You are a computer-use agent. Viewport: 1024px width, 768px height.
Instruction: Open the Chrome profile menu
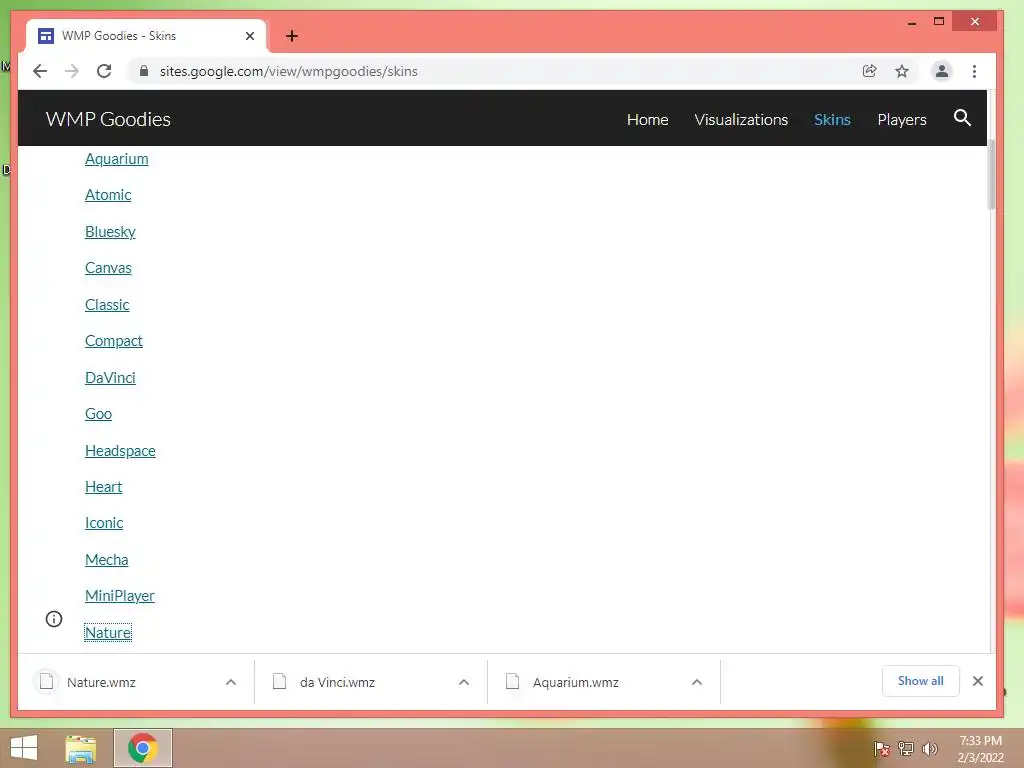(942, 71)
